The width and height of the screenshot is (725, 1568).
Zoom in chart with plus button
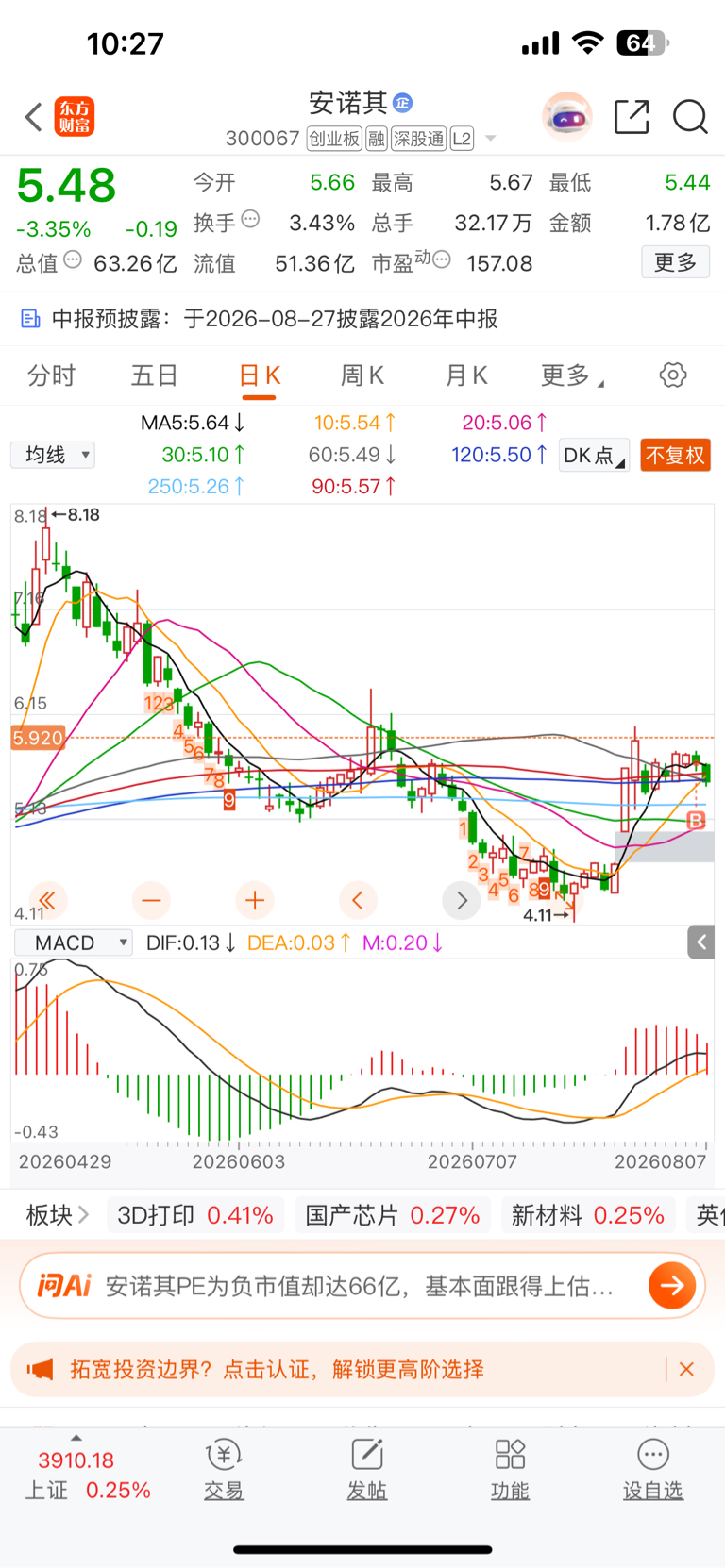pos(255,900)
